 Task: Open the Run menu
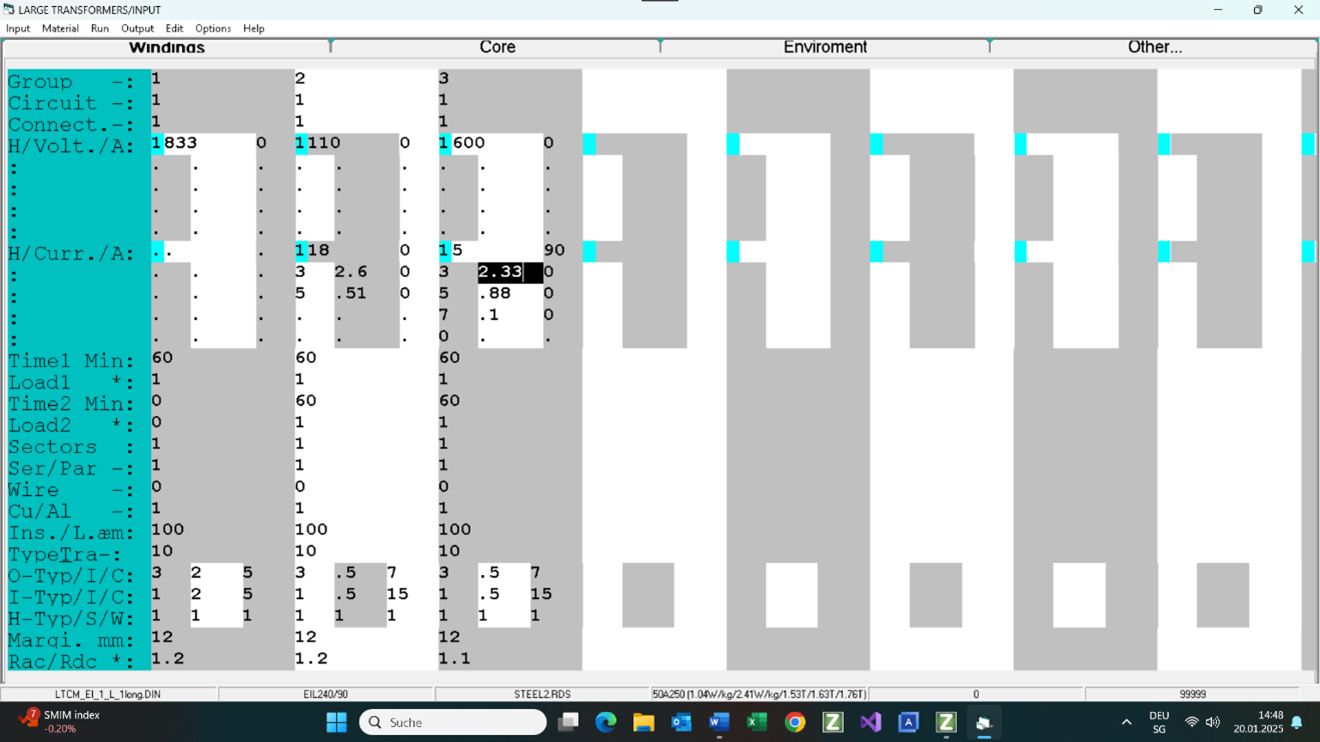pyautogui.click(x=99, y=29)
